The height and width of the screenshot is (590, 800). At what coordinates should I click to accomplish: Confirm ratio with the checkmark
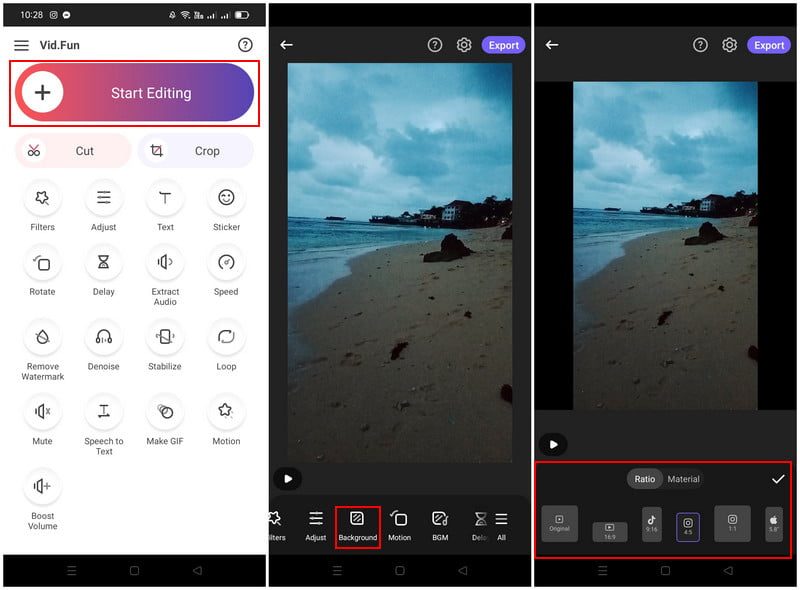point(778,479)
